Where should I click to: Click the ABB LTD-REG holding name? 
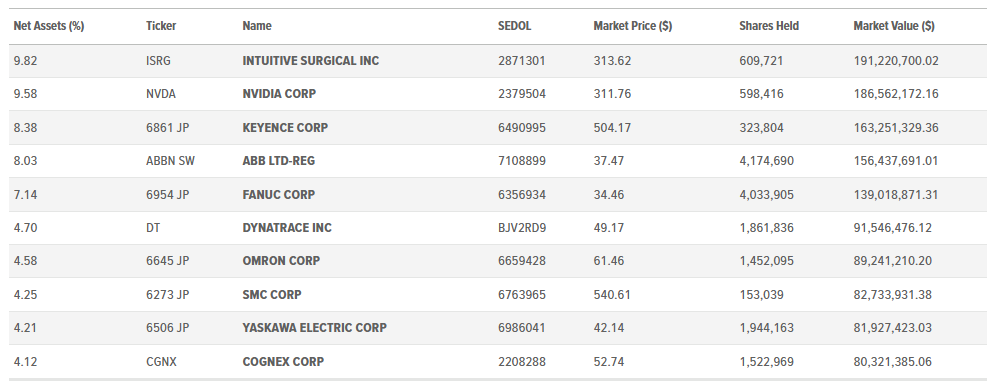tap(279, 161)
